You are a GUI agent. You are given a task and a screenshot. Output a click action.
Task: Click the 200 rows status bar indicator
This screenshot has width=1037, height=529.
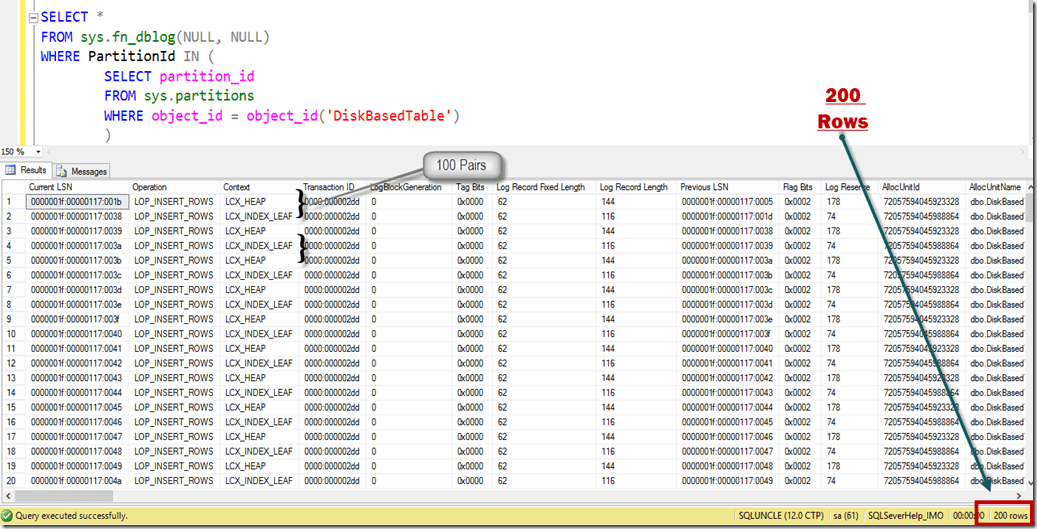1009,515
